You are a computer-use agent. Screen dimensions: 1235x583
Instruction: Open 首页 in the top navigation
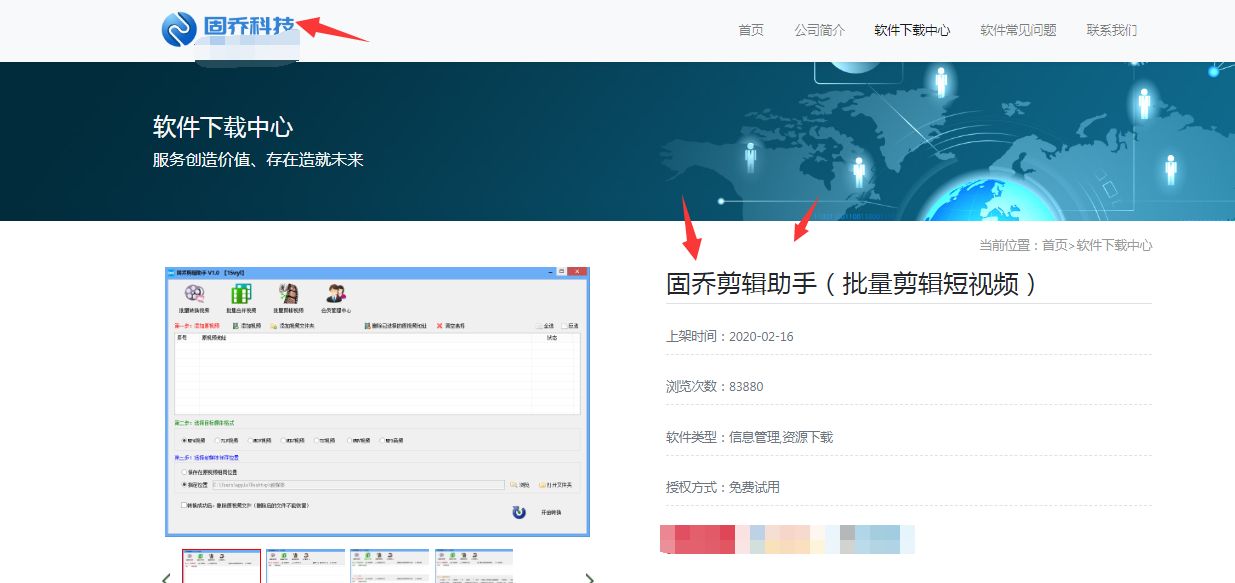click(751, 30)
